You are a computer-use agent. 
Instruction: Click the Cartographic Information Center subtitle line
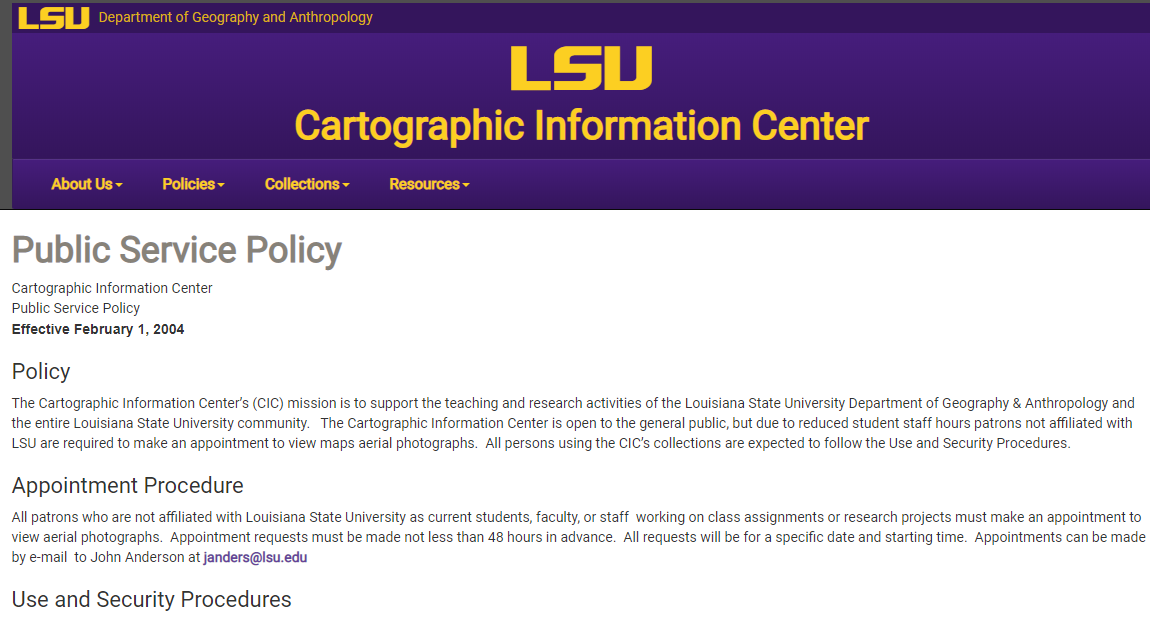[112, 288]
